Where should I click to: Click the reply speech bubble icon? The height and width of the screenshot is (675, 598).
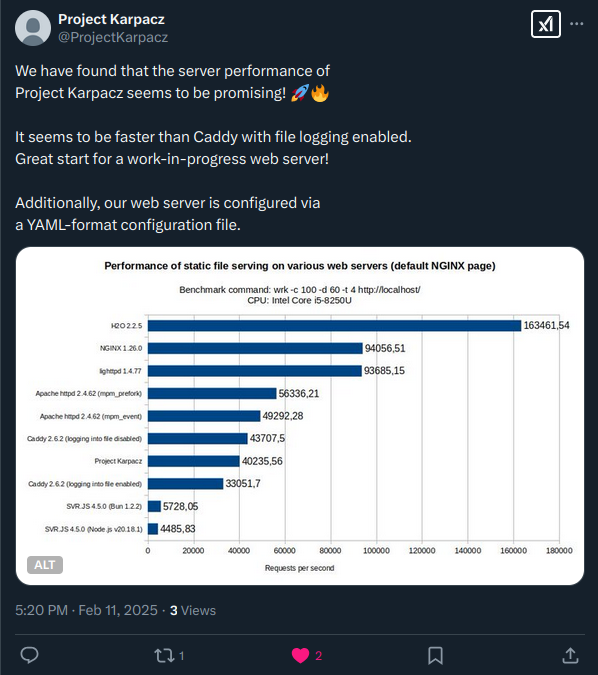click(x=30, y=655)
